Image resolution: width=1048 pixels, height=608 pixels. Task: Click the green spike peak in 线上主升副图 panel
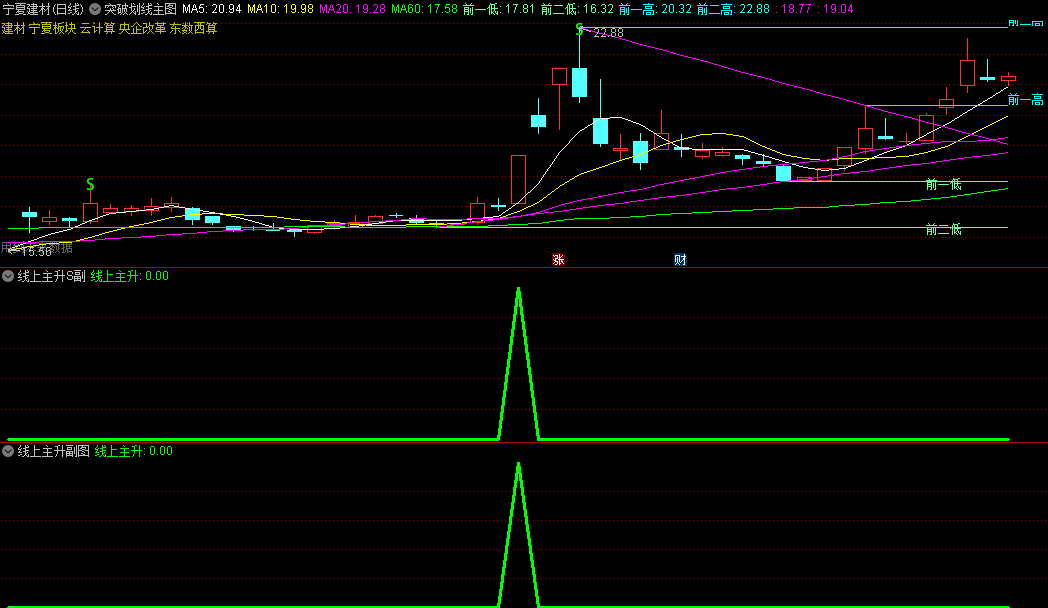click(x=519, y=466)
